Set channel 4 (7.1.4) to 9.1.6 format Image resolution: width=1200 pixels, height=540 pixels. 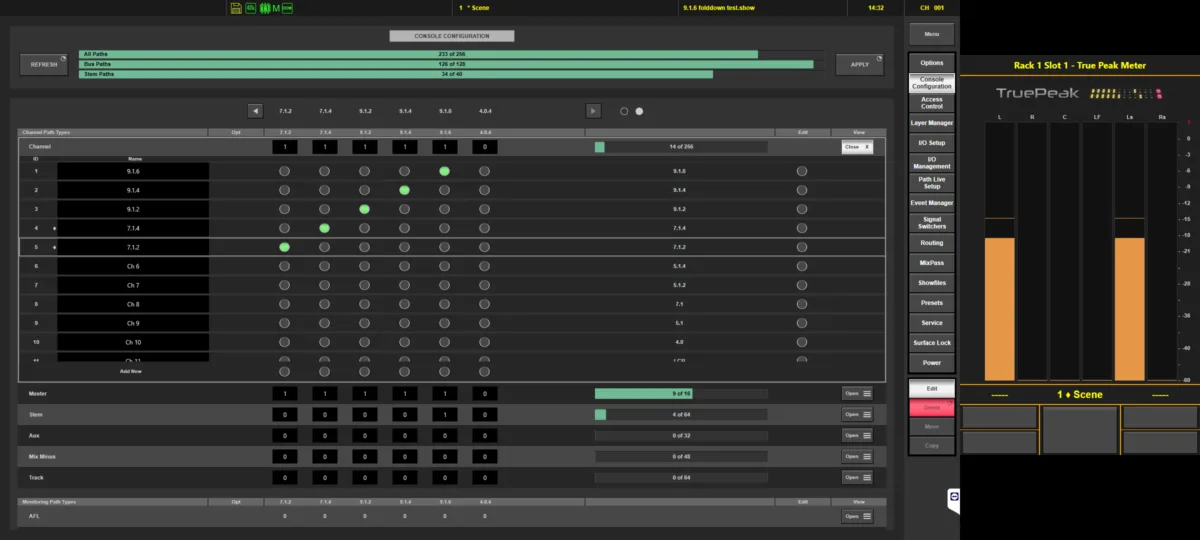pos(444,228)
